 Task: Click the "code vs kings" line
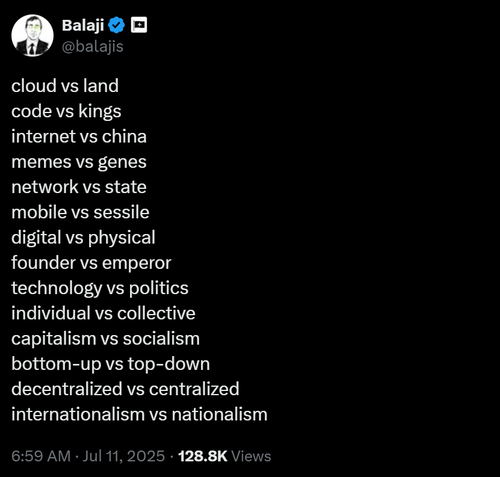66,111
